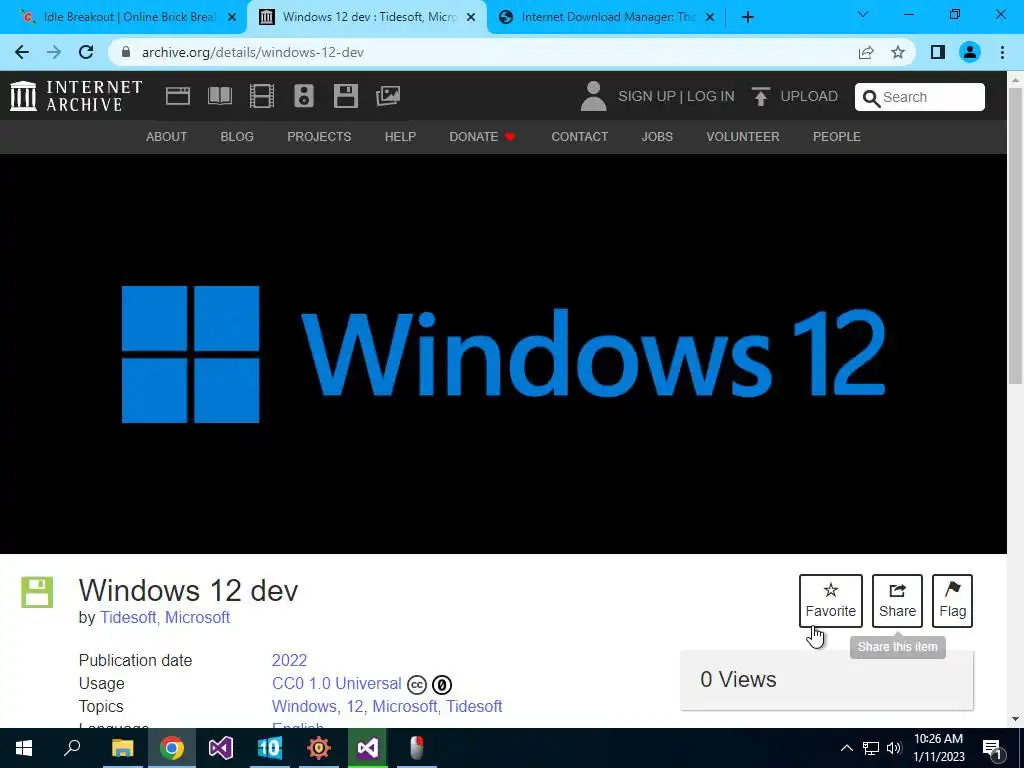Open the JOBS menu item
This screenshot has height=768, width=1024.
tap(657, 136)
